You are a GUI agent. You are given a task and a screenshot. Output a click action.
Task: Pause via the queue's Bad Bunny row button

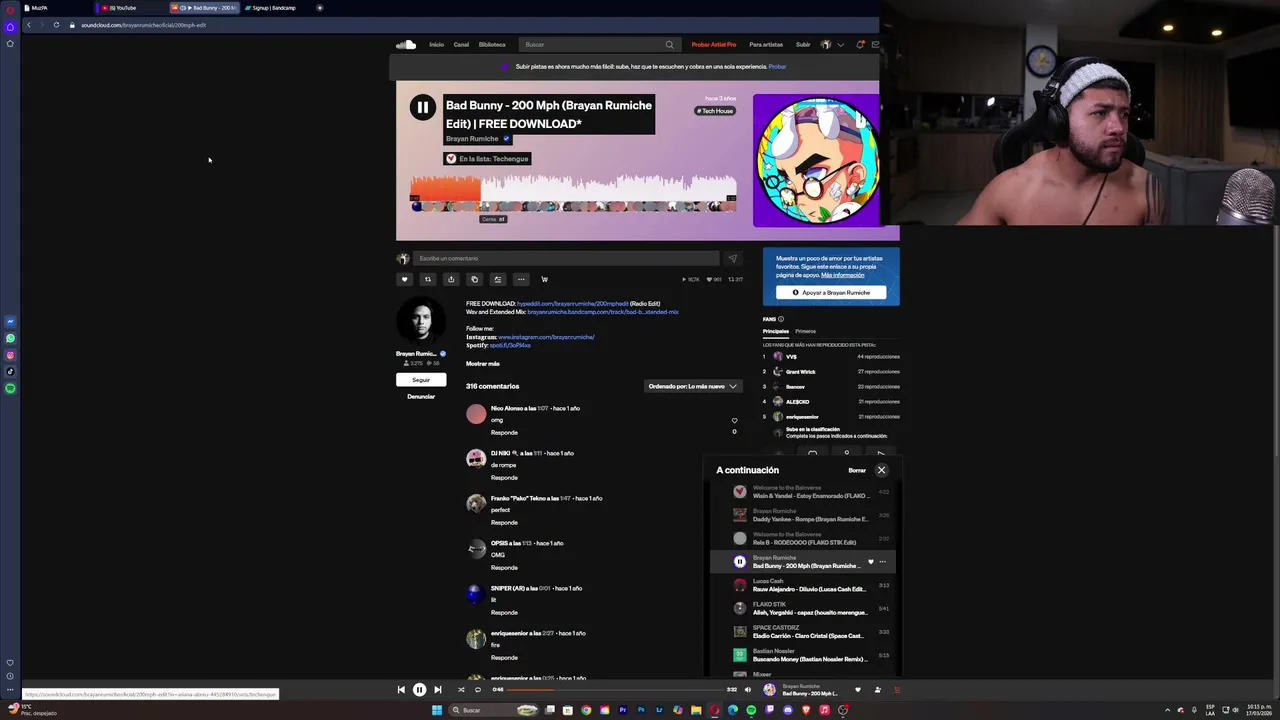(740, 562)
